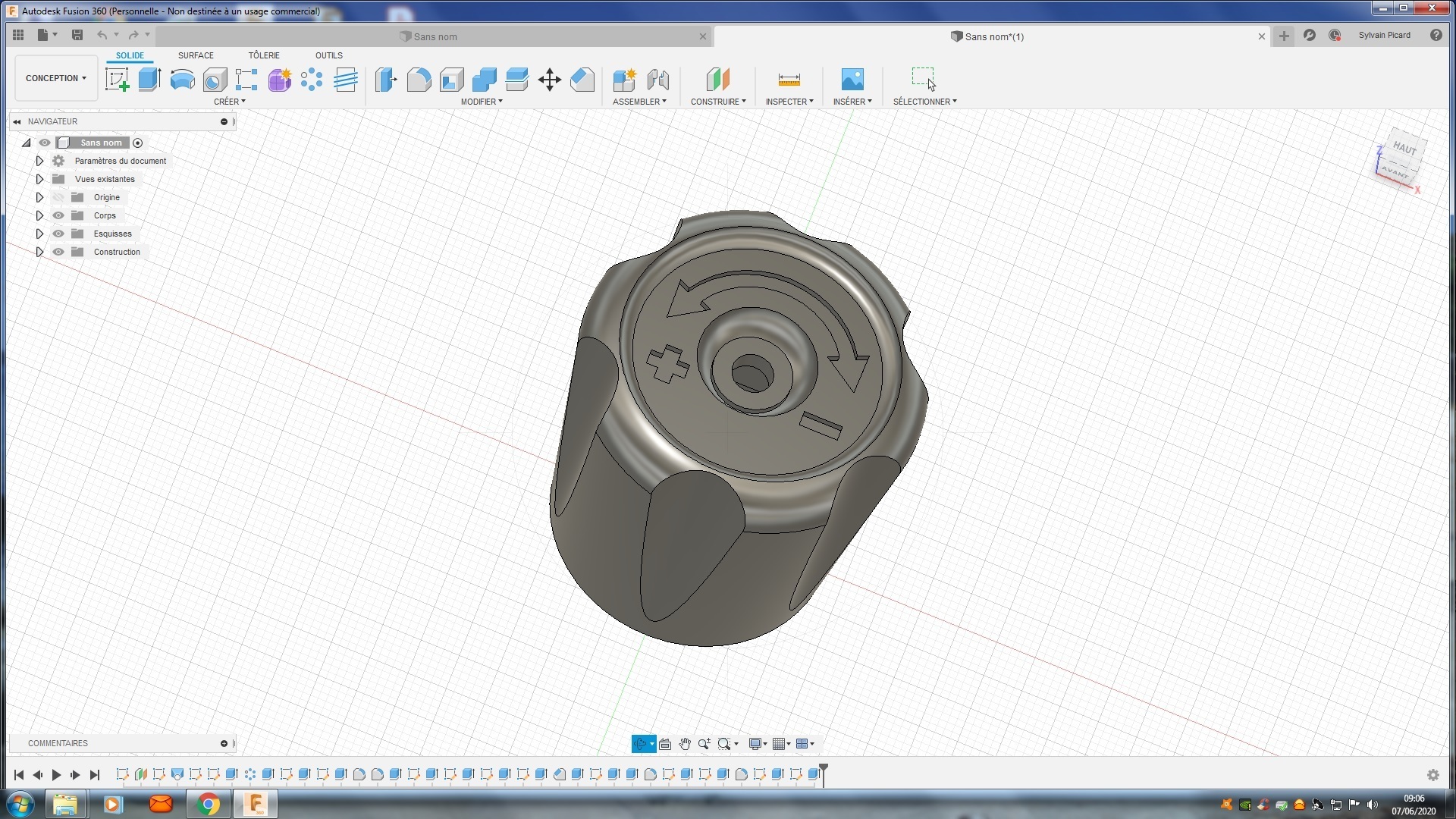This screenshot has height=819, width=1456.
Task: Select the Create Sketch tool
Action: point(117,80)
